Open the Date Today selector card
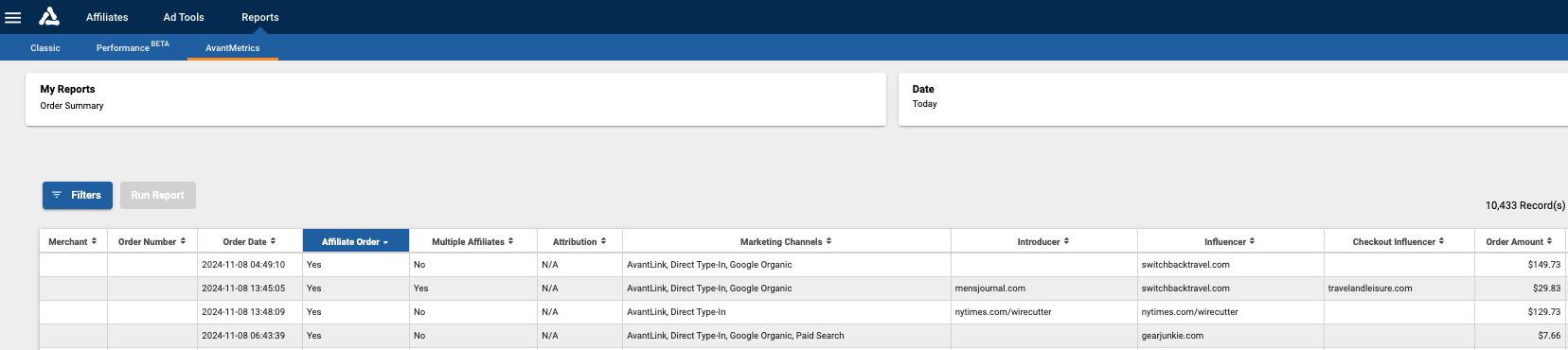 coord(1233,99)
